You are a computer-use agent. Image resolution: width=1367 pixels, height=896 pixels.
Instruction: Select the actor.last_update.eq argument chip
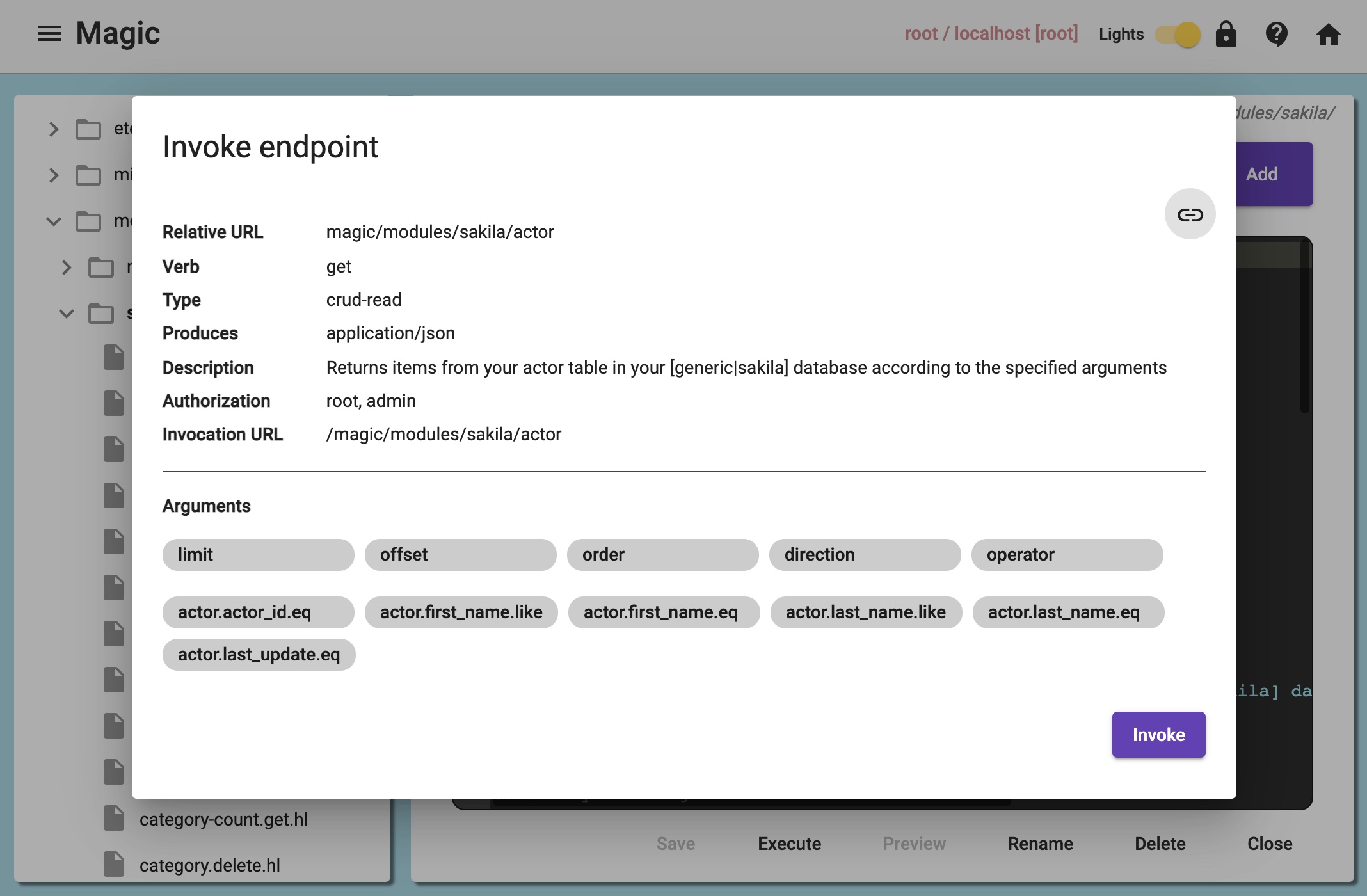(x=259, y=655)
